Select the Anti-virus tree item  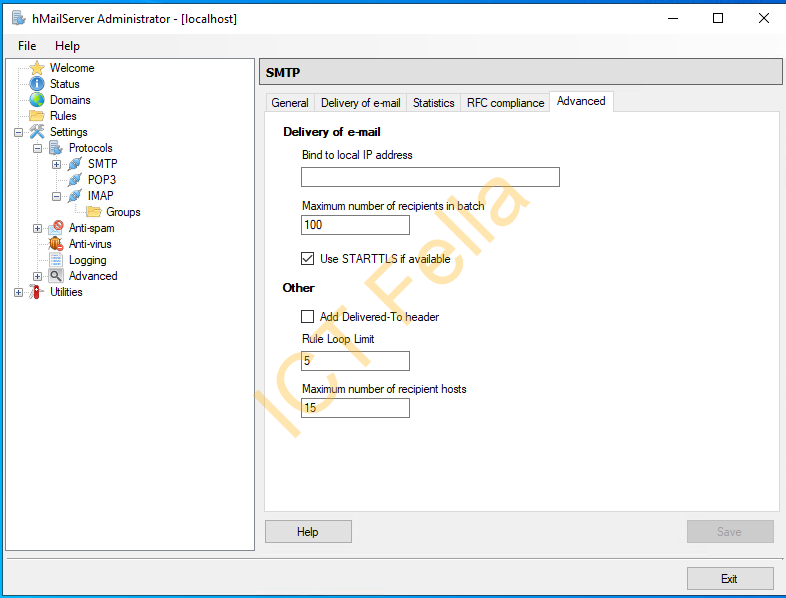coord(90,244)
